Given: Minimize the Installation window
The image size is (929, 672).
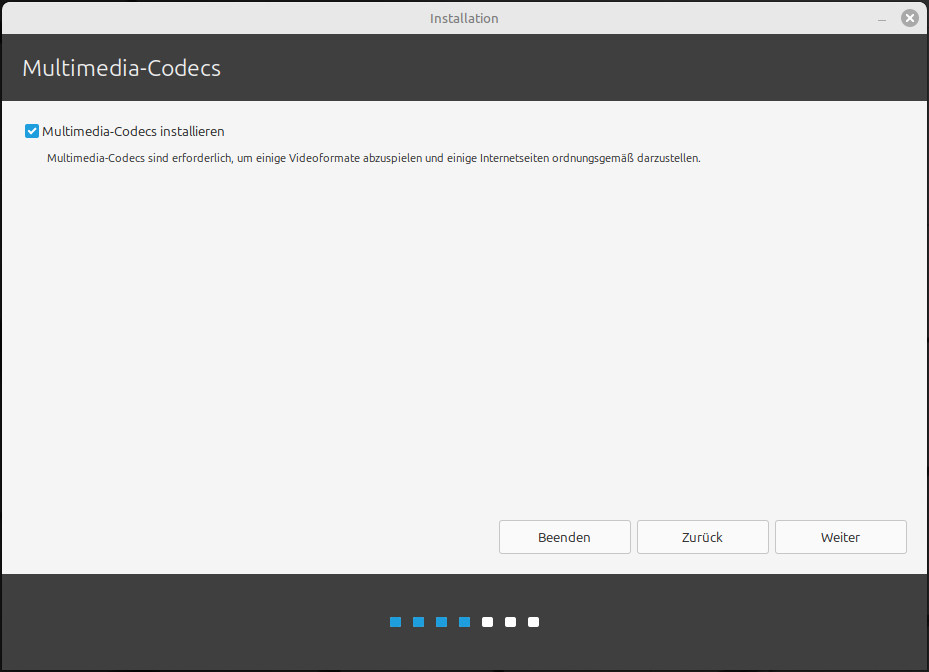Looking at the screenshot, I should tap(882, 19).
